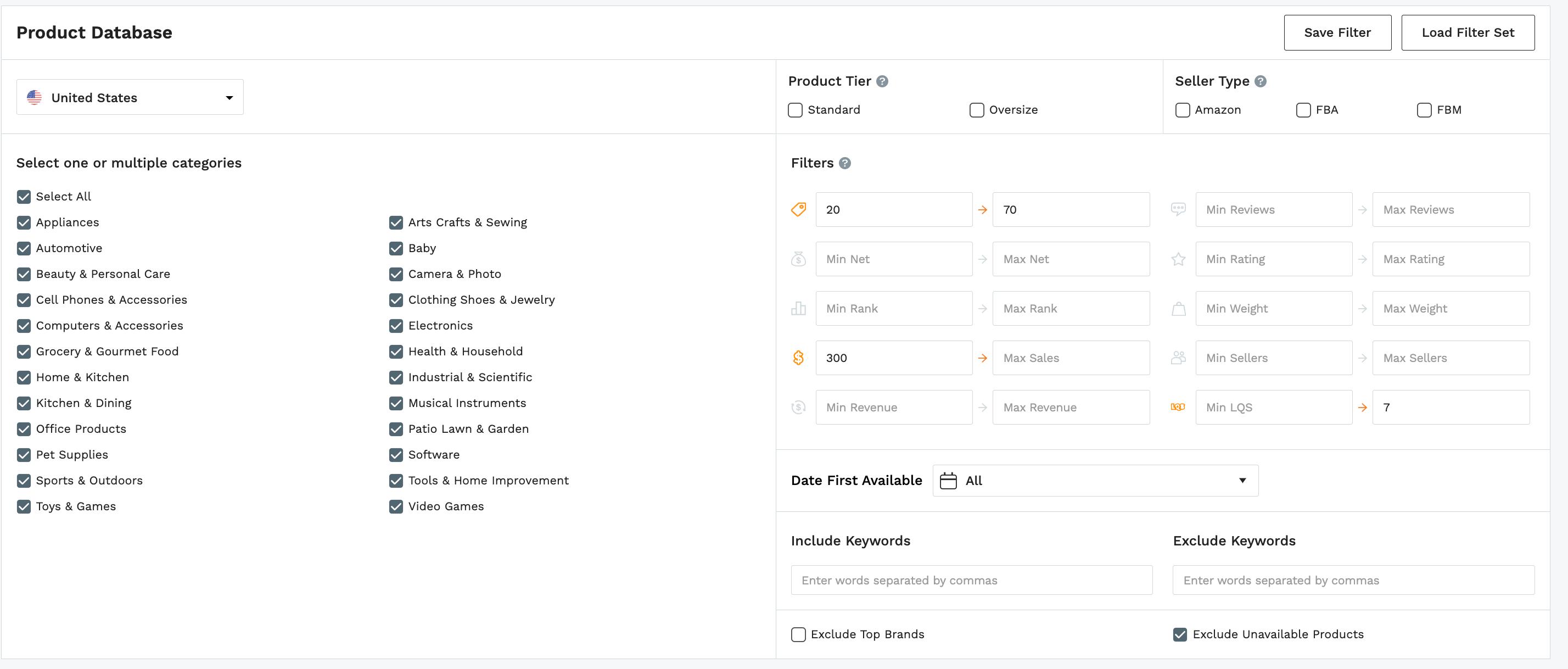
Task: Click the Save Filter button
Action: (x=1336, y=32)
